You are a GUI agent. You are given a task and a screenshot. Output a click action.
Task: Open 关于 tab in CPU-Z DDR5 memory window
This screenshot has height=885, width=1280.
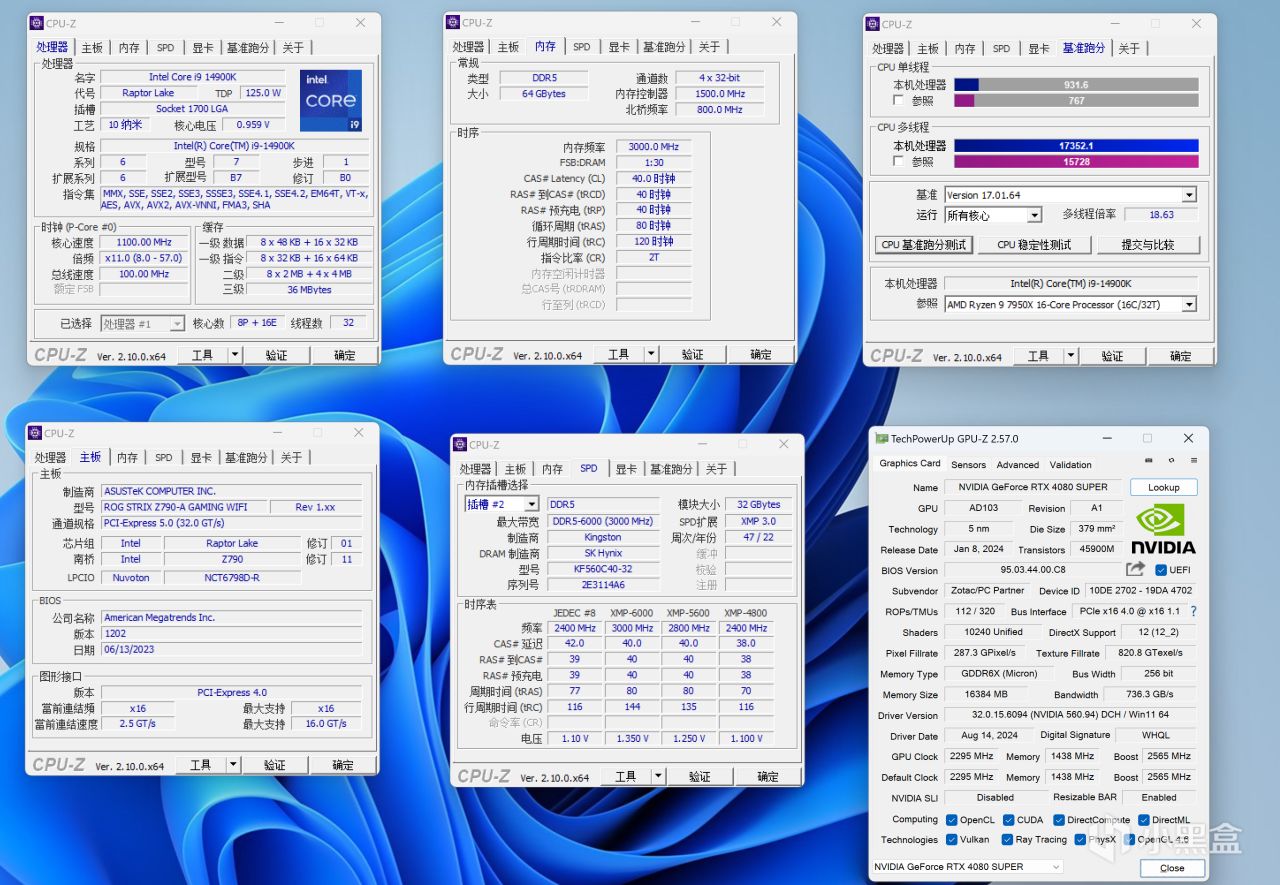(x=709, y=47)
